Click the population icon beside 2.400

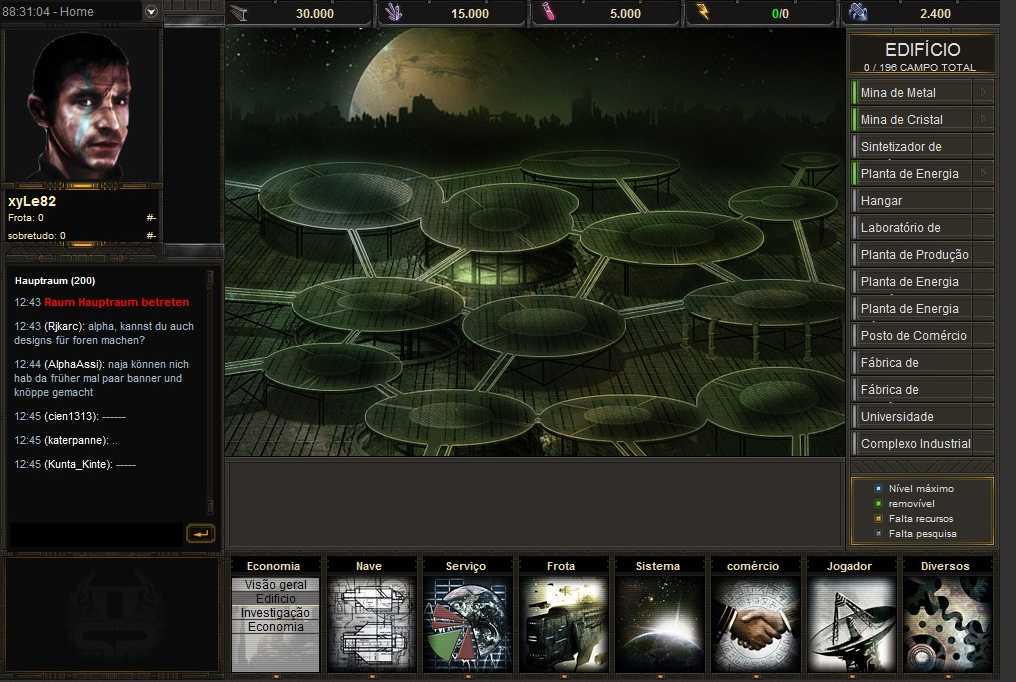point(859,12)
